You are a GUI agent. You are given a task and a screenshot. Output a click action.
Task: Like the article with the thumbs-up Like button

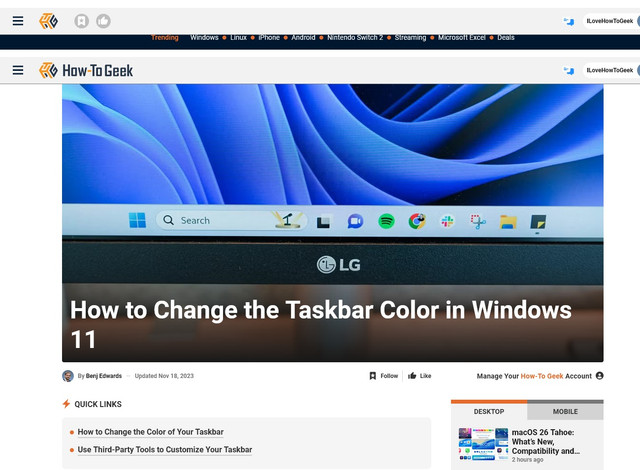420,376
